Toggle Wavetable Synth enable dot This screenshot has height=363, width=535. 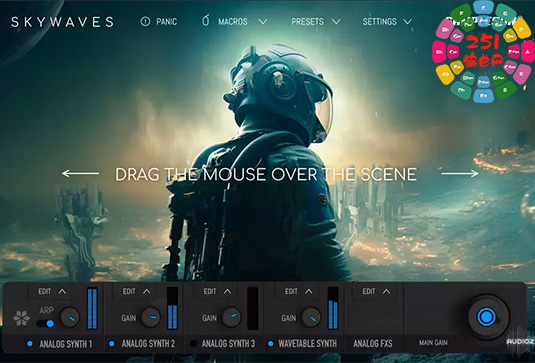(271, 344)
